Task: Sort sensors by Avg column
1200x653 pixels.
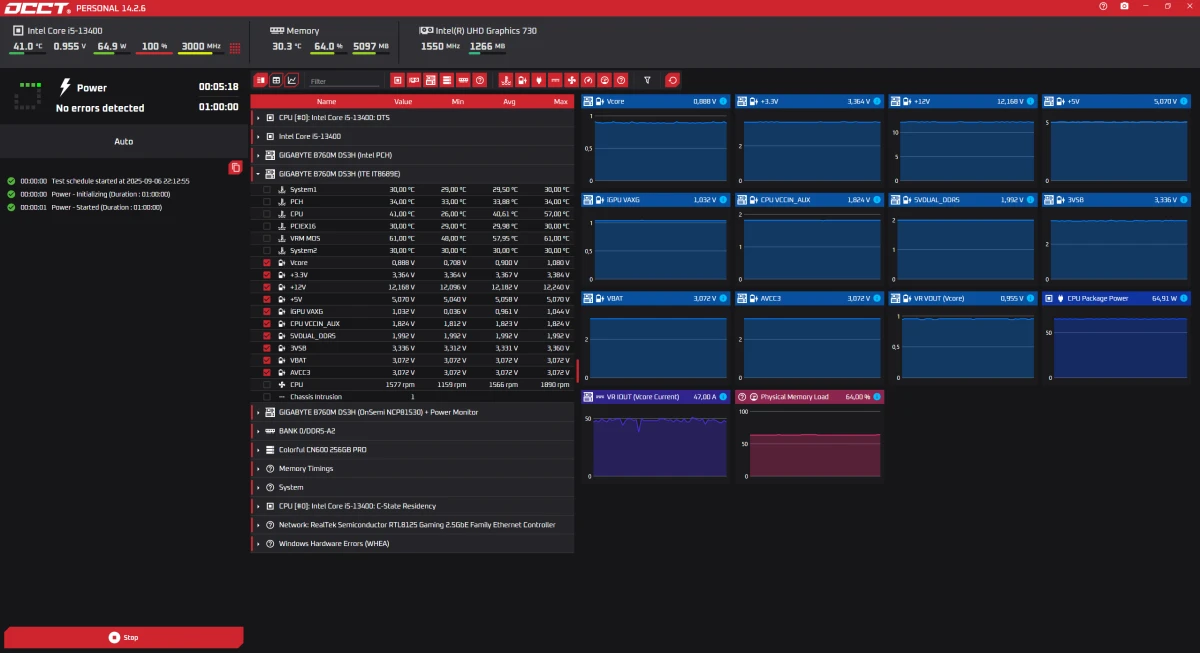Action: 509,101
